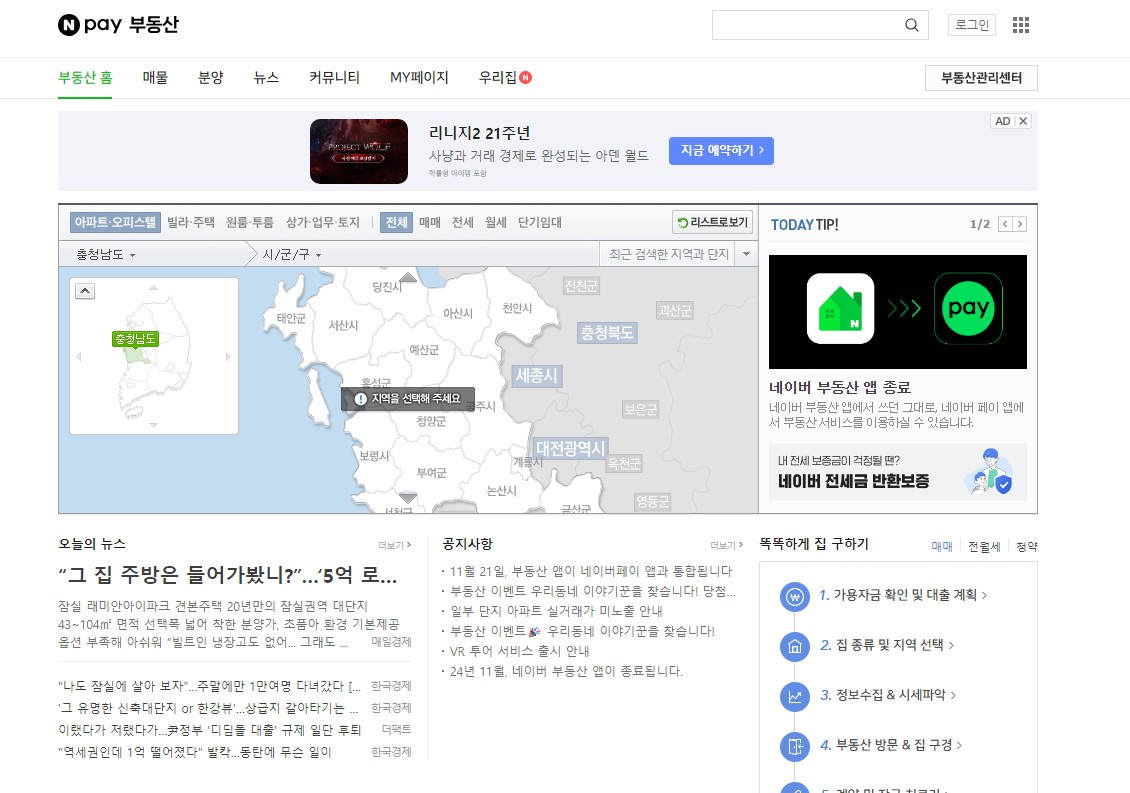Select the 상가·업무·토지 property type

point(323,222)
